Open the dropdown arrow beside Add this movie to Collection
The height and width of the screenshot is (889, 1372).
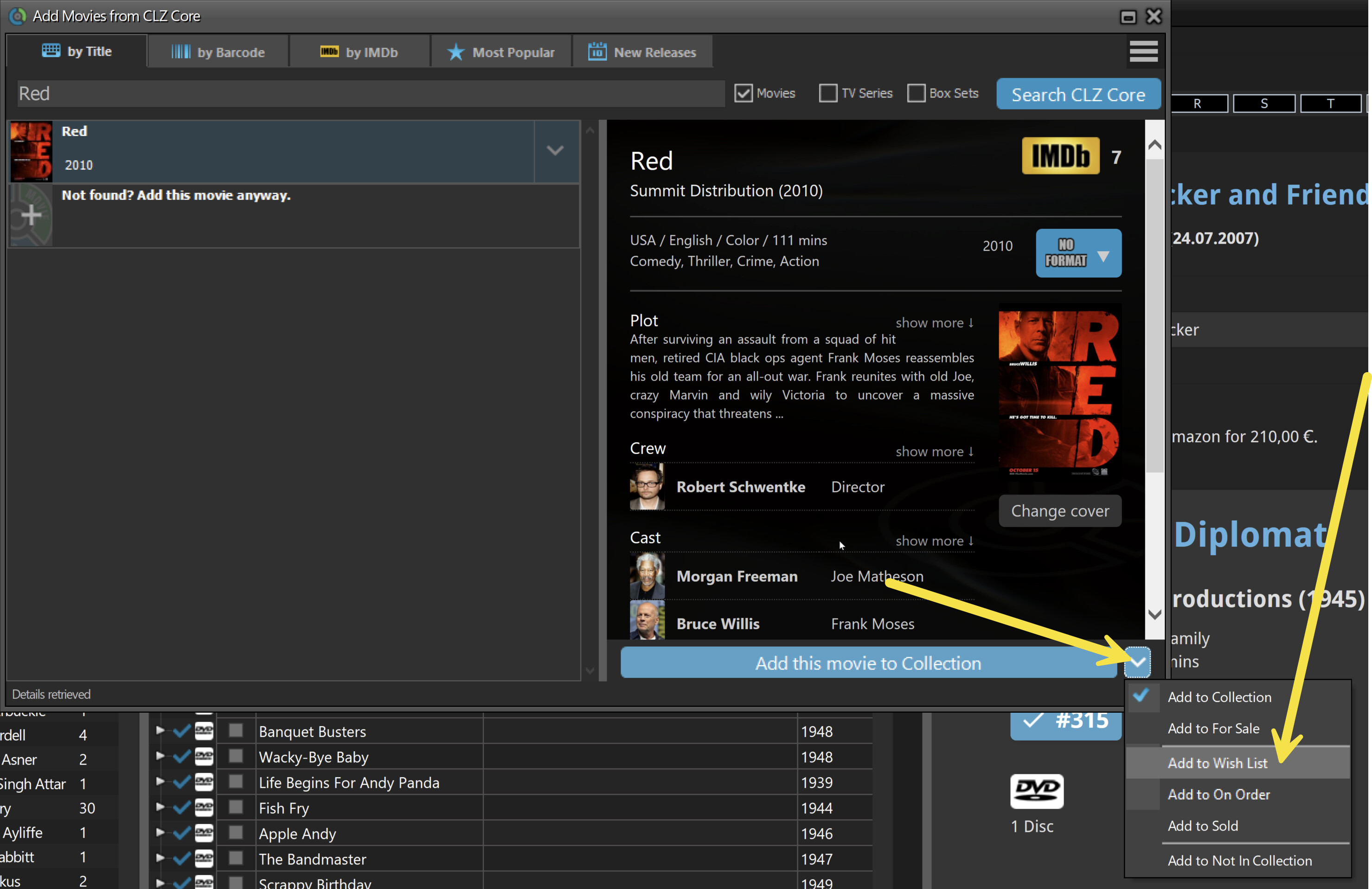coord(1137,663)
